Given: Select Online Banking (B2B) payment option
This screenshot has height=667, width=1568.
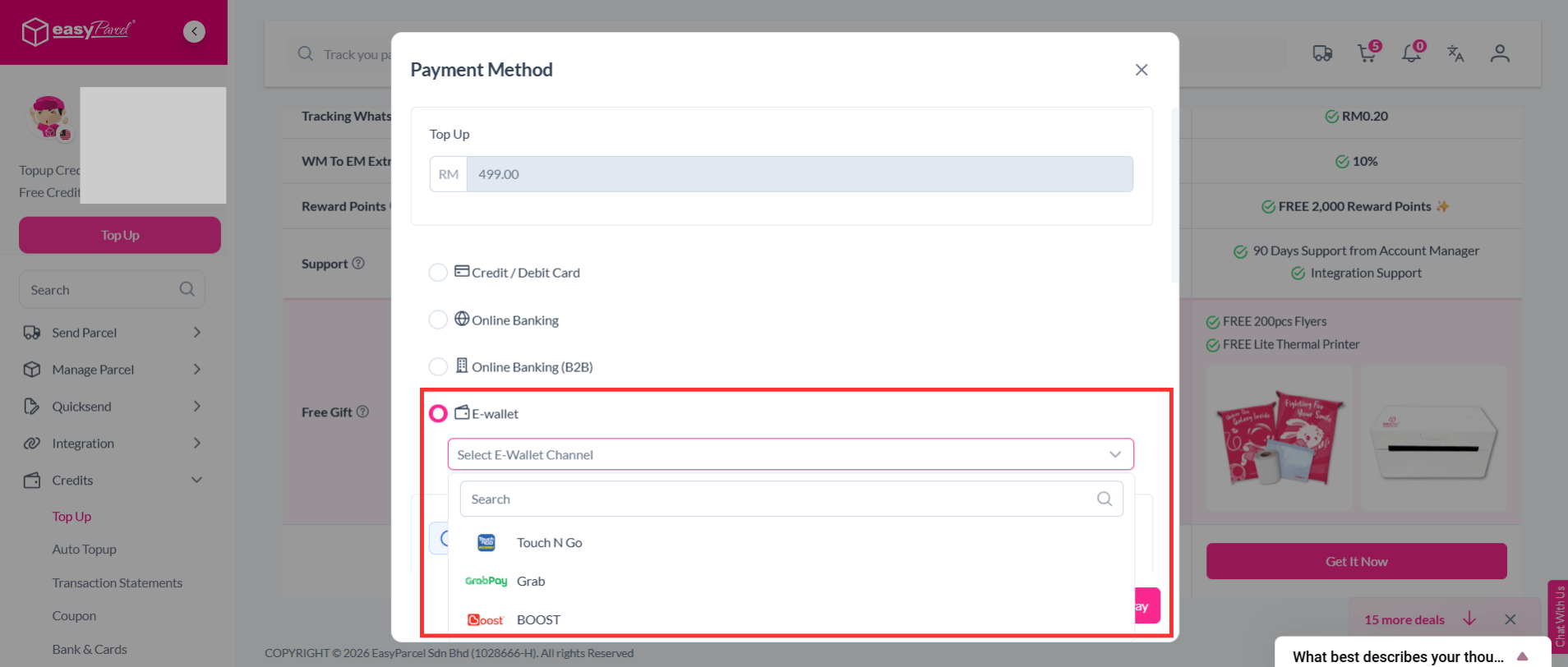Looking at the screenshot, I should point(438,366).
